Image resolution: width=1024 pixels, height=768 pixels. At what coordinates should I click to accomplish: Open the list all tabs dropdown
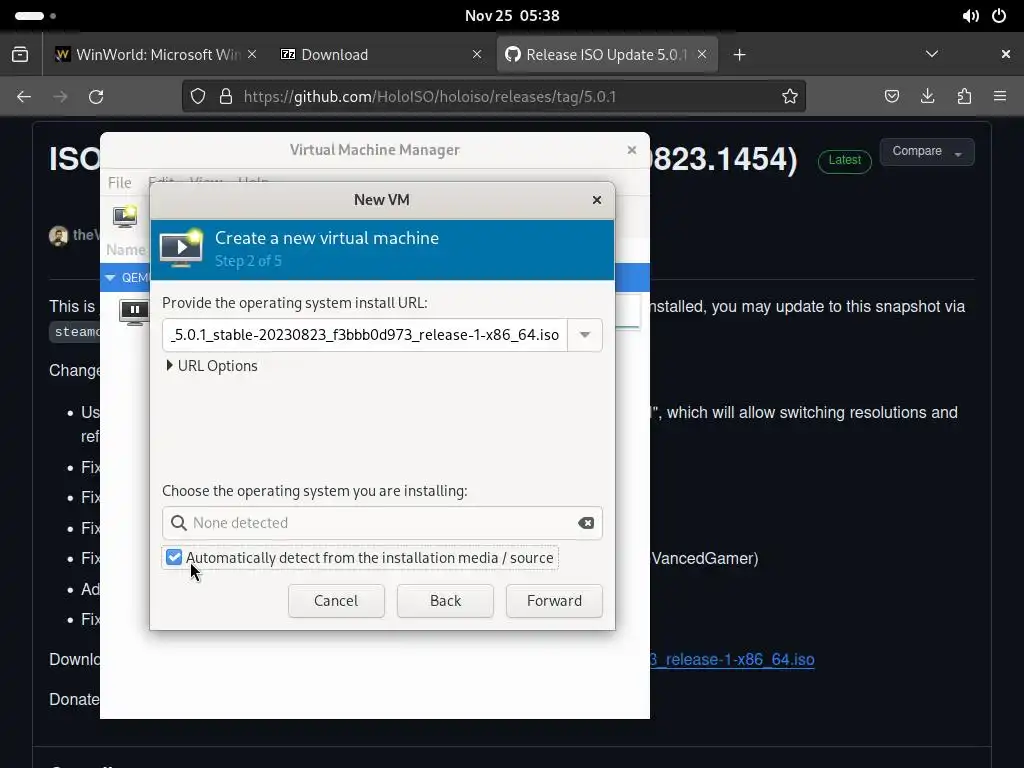932,54
